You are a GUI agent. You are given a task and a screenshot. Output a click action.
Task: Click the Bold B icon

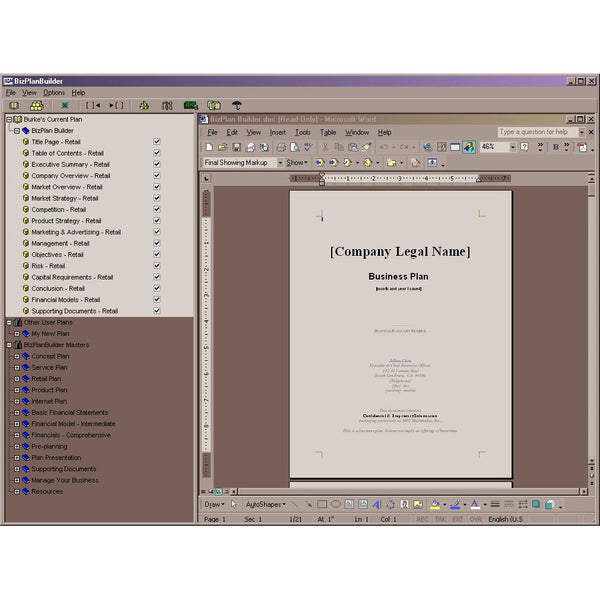[556, 147]
